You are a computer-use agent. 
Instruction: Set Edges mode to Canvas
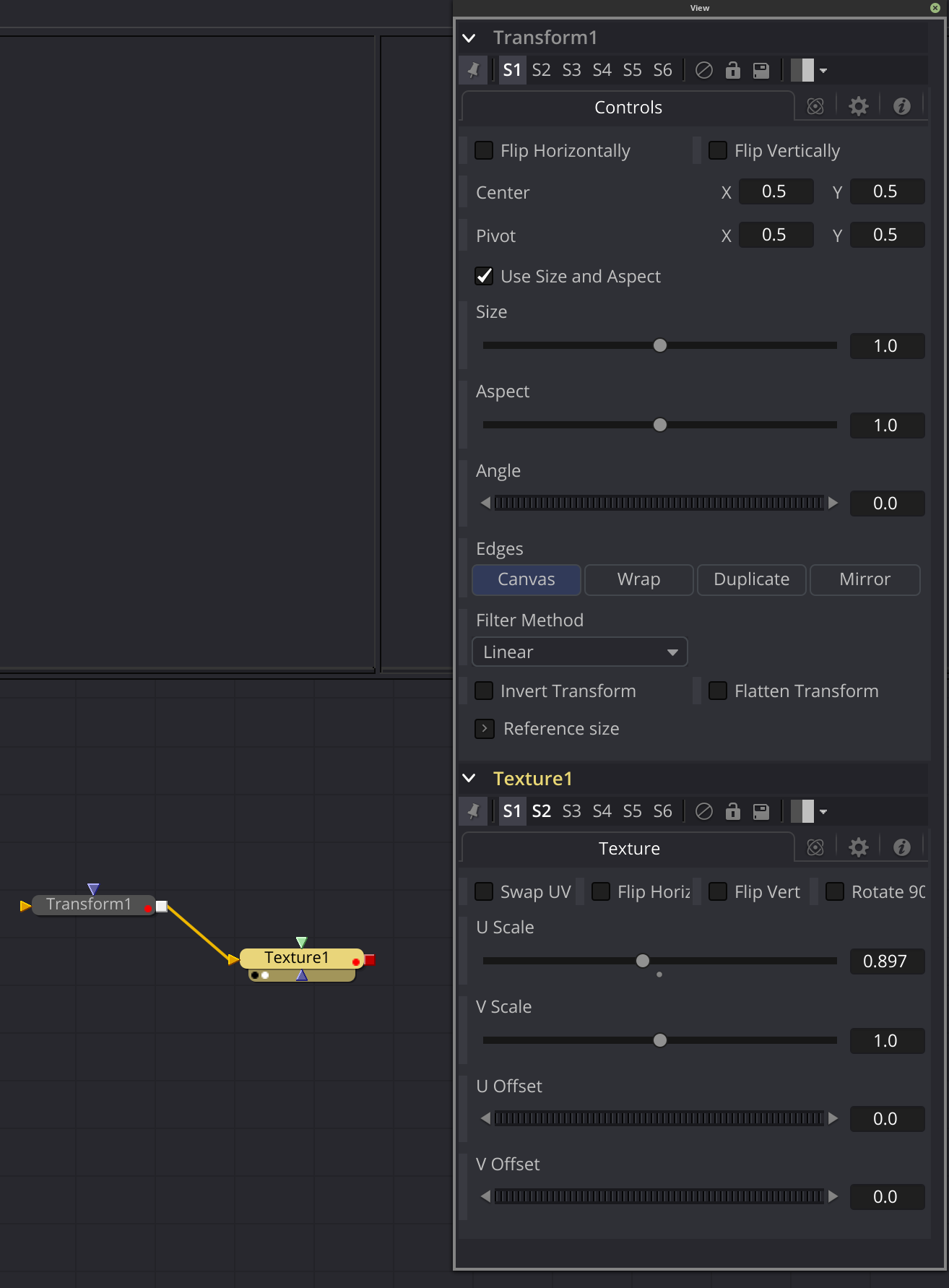click(x=526, y=579)
